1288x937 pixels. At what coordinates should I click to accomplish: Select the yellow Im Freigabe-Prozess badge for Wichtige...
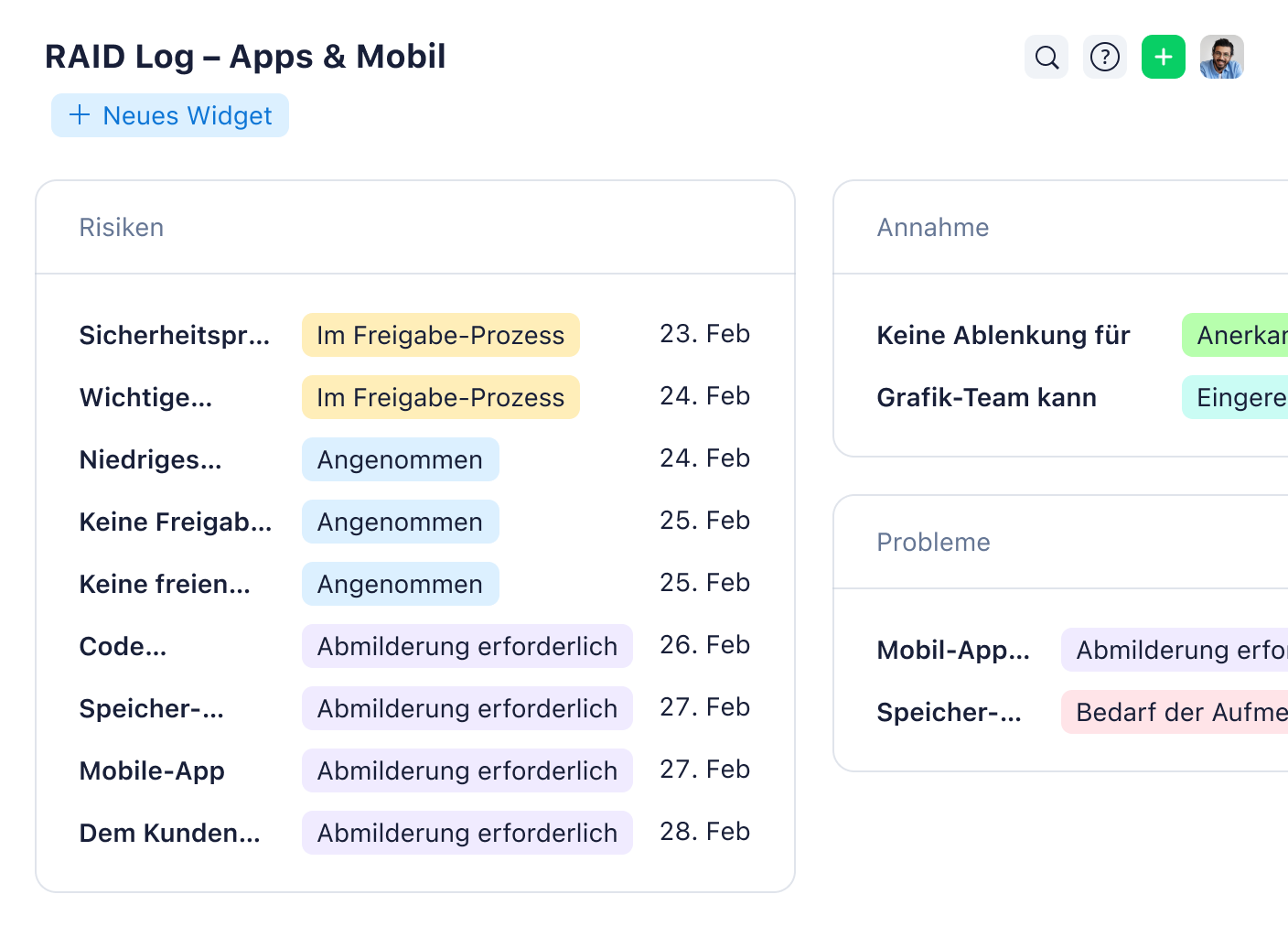coord(440,397)
